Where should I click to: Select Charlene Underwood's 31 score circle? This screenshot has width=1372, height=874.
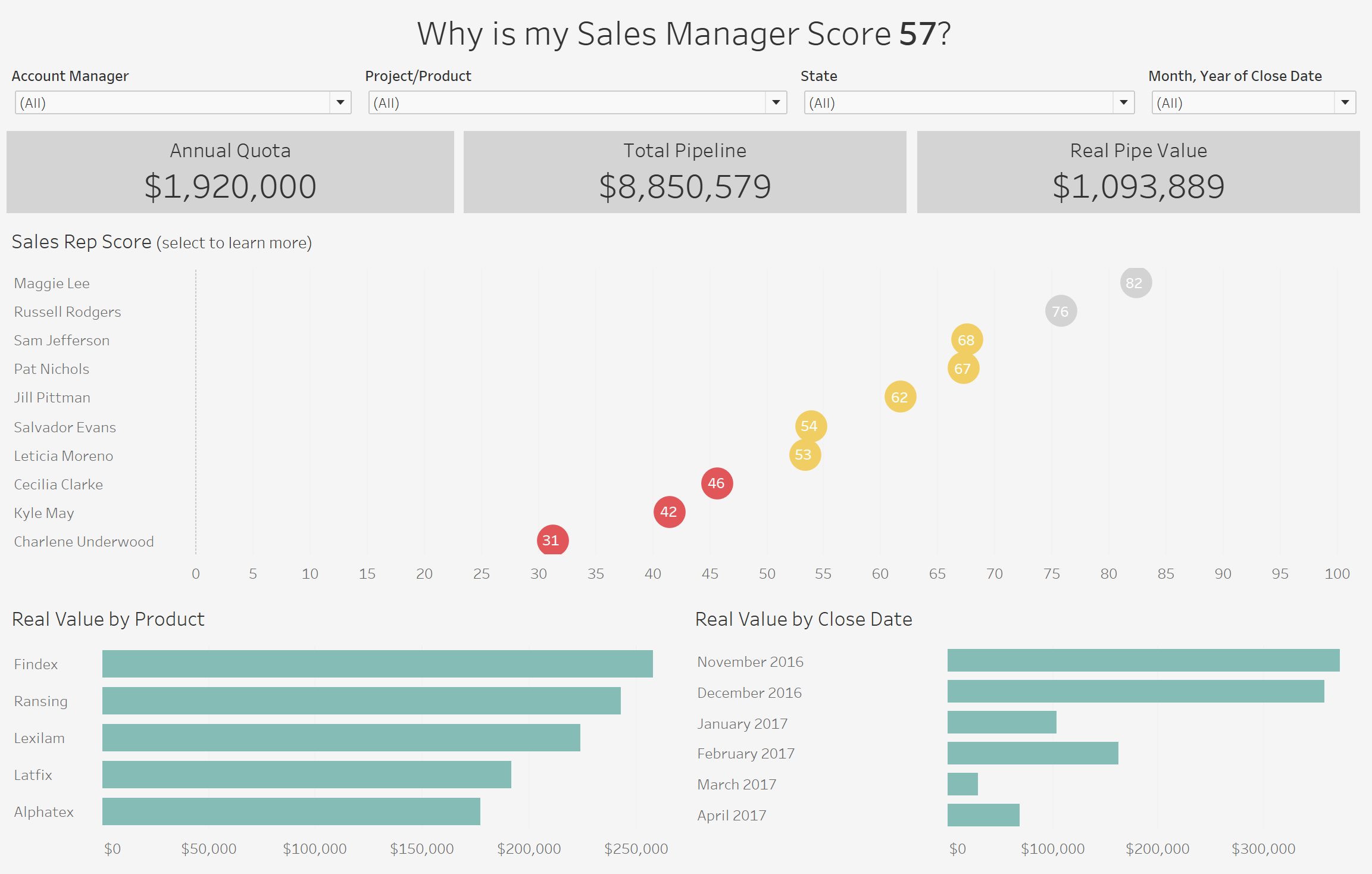click(552, 539)
